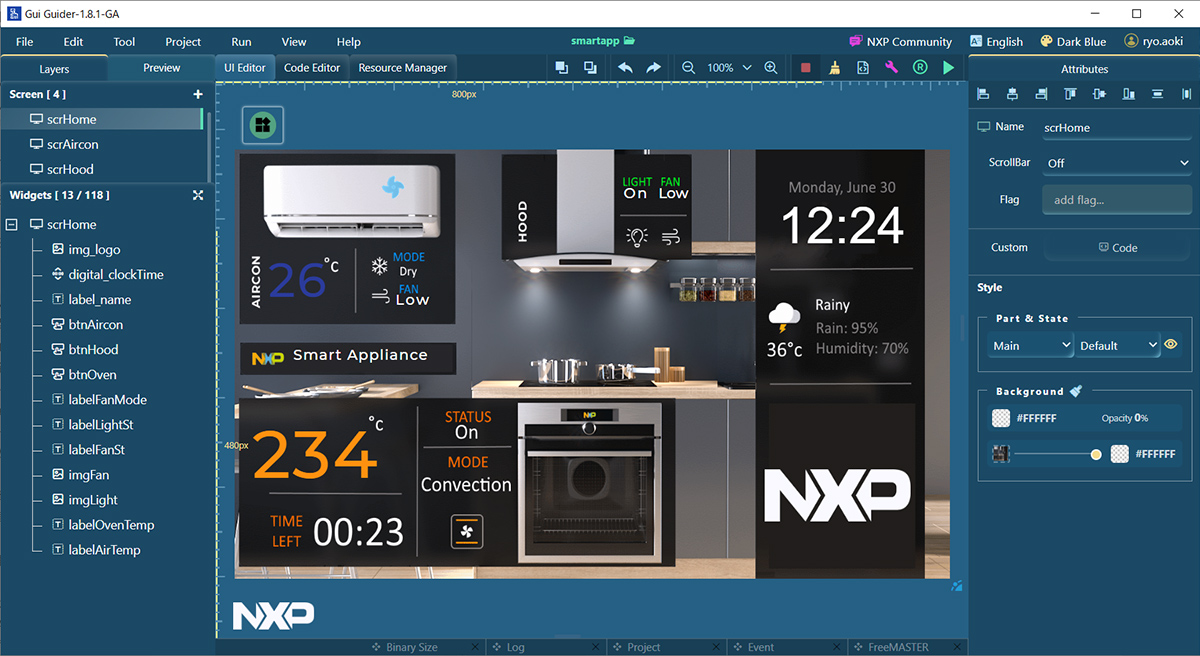
Task: Open the Edit menu
Action: pos(73,42)
